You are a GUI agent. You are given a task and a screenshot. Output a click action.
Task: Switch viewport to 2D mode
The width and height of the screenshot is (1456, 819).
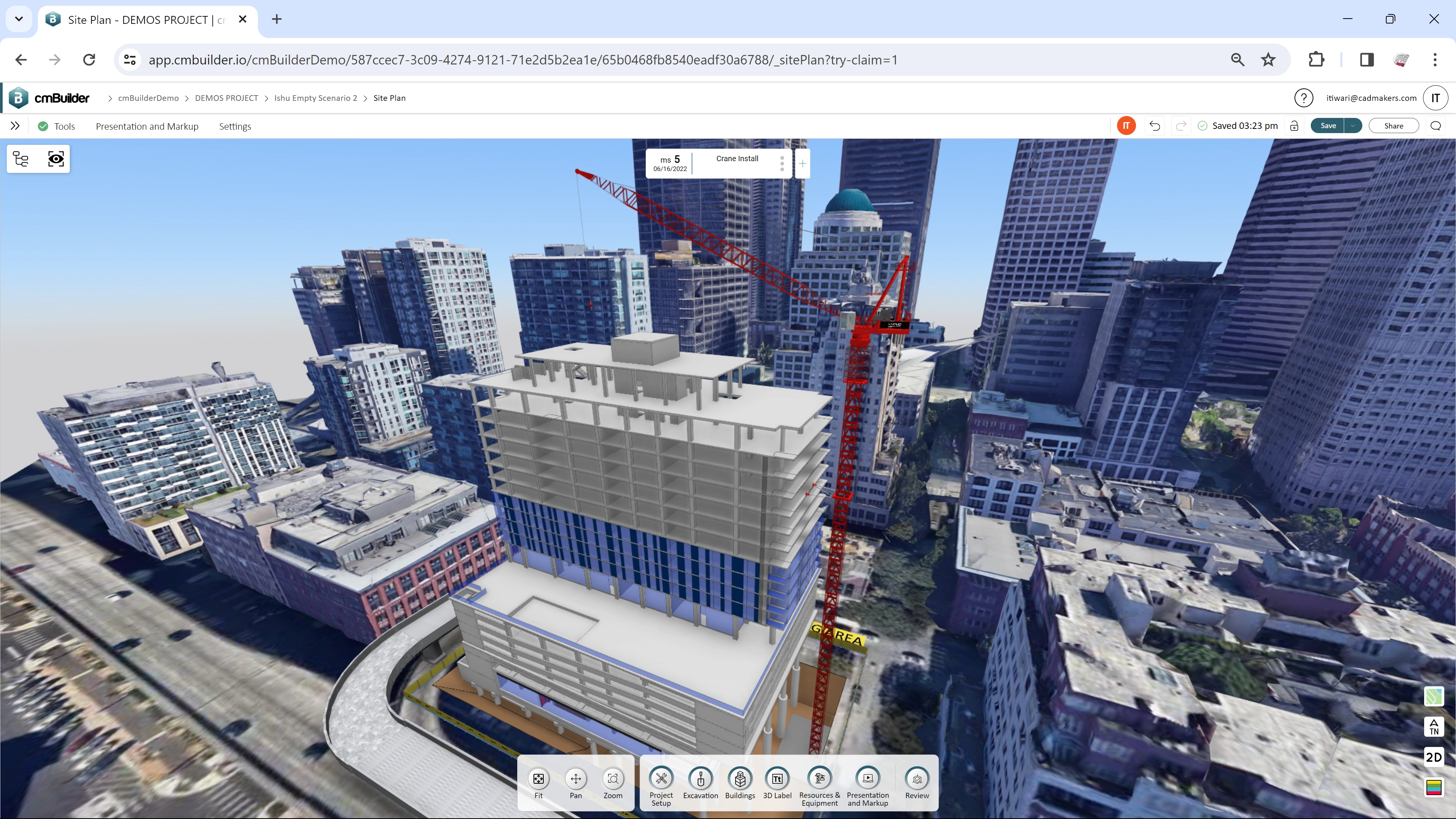click(1434, 758)
